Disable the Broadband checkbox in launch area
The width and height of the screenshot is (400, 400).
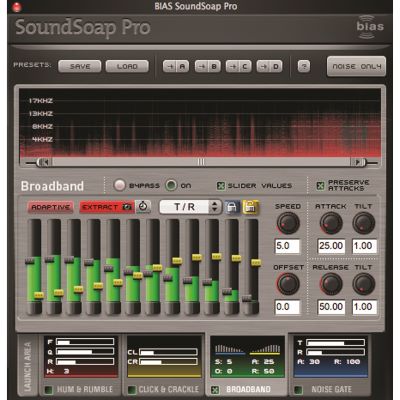pyautogui.click(x=215, y=389)
